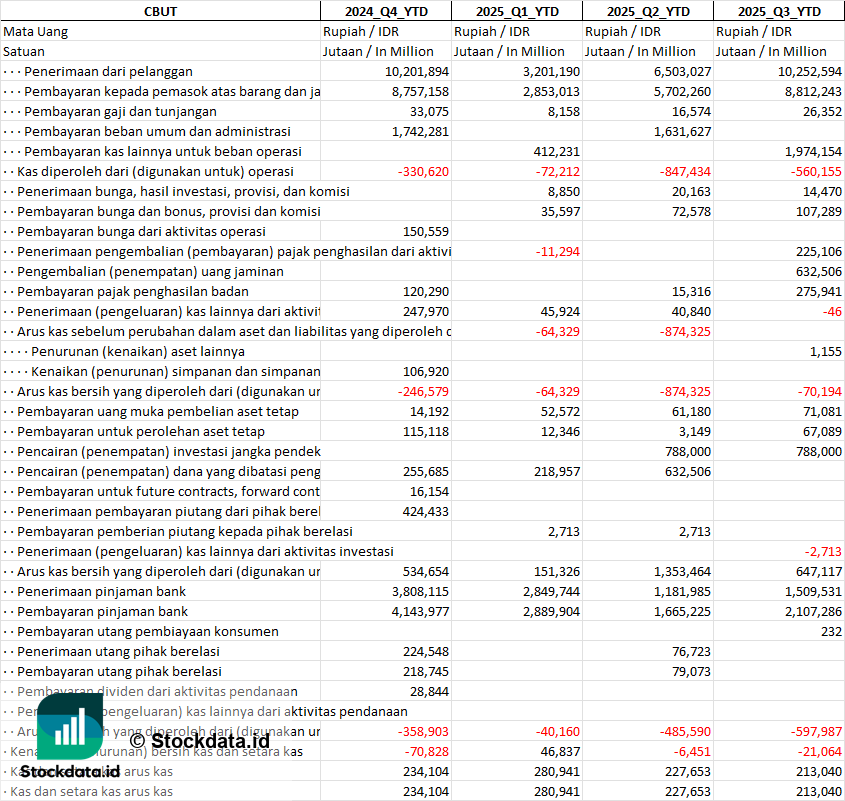Click the value 8,850
This screenshot has height=801, width=845.
pos(564,191)
